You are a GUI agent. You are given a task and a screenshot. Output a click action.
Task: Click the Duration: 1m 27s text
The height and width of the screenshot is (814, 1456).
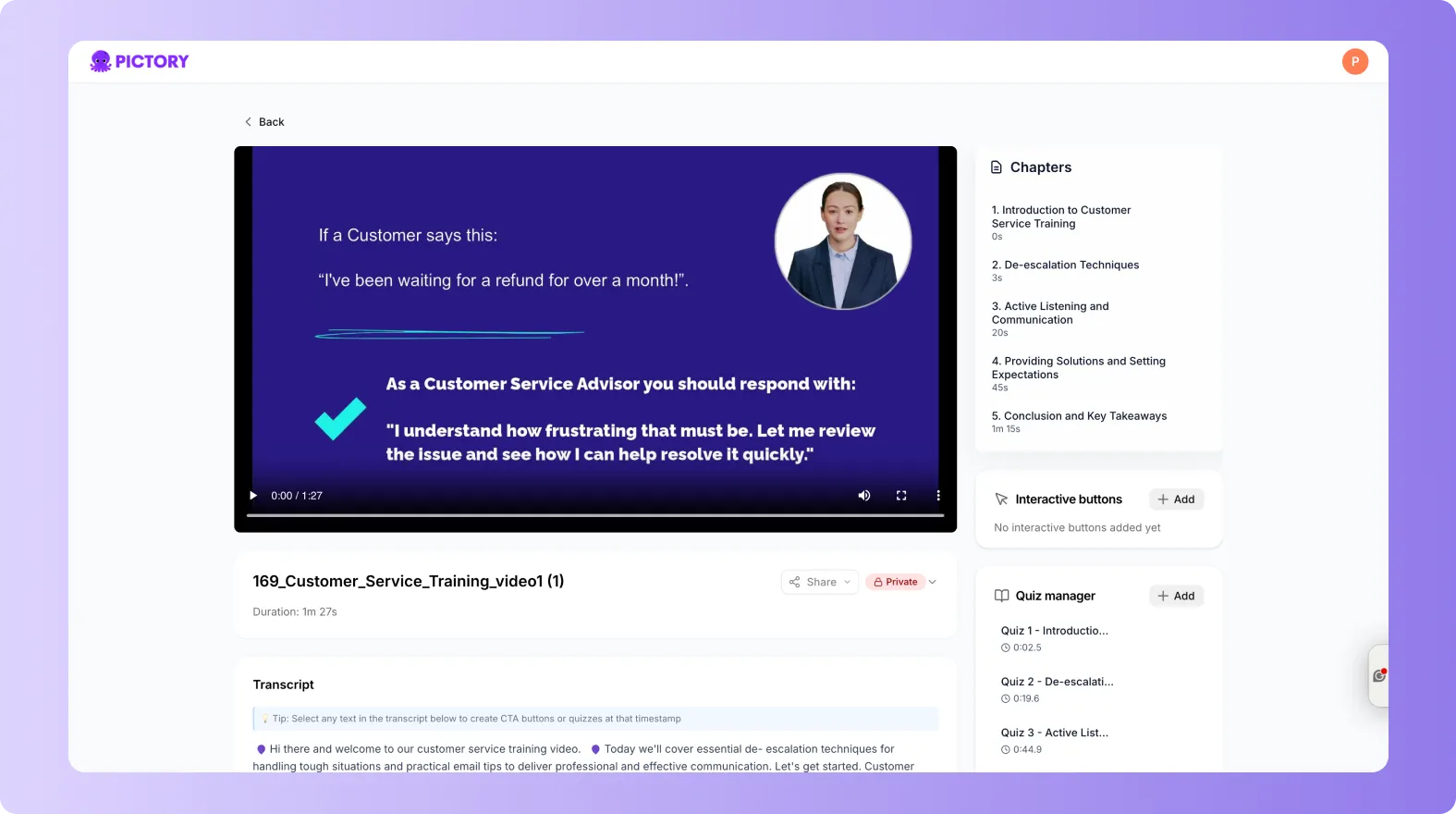click(x=295, y=611)
